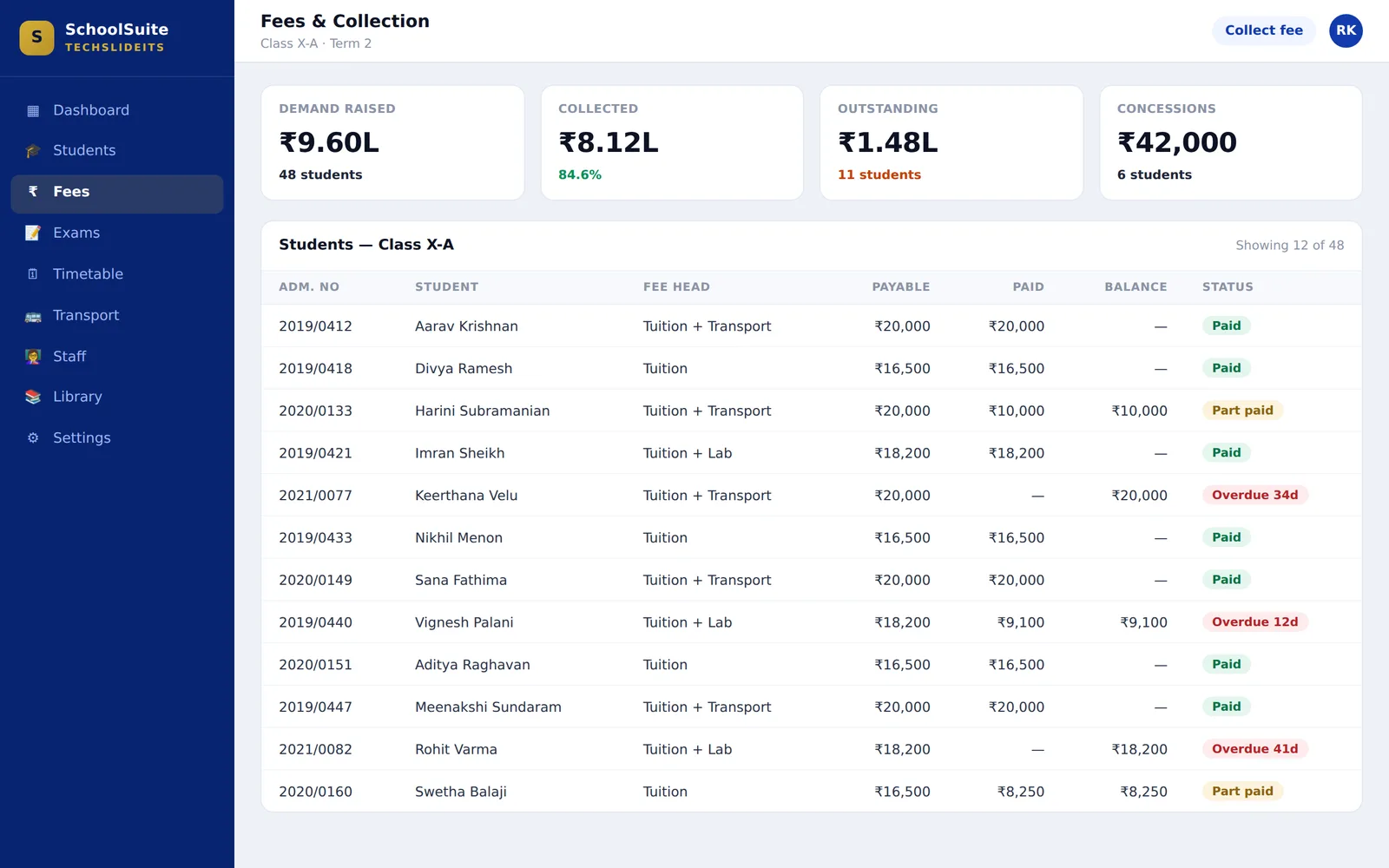Click admission number 2019/0418
This screenshot has height=868, width=1389.
(315, 369)
